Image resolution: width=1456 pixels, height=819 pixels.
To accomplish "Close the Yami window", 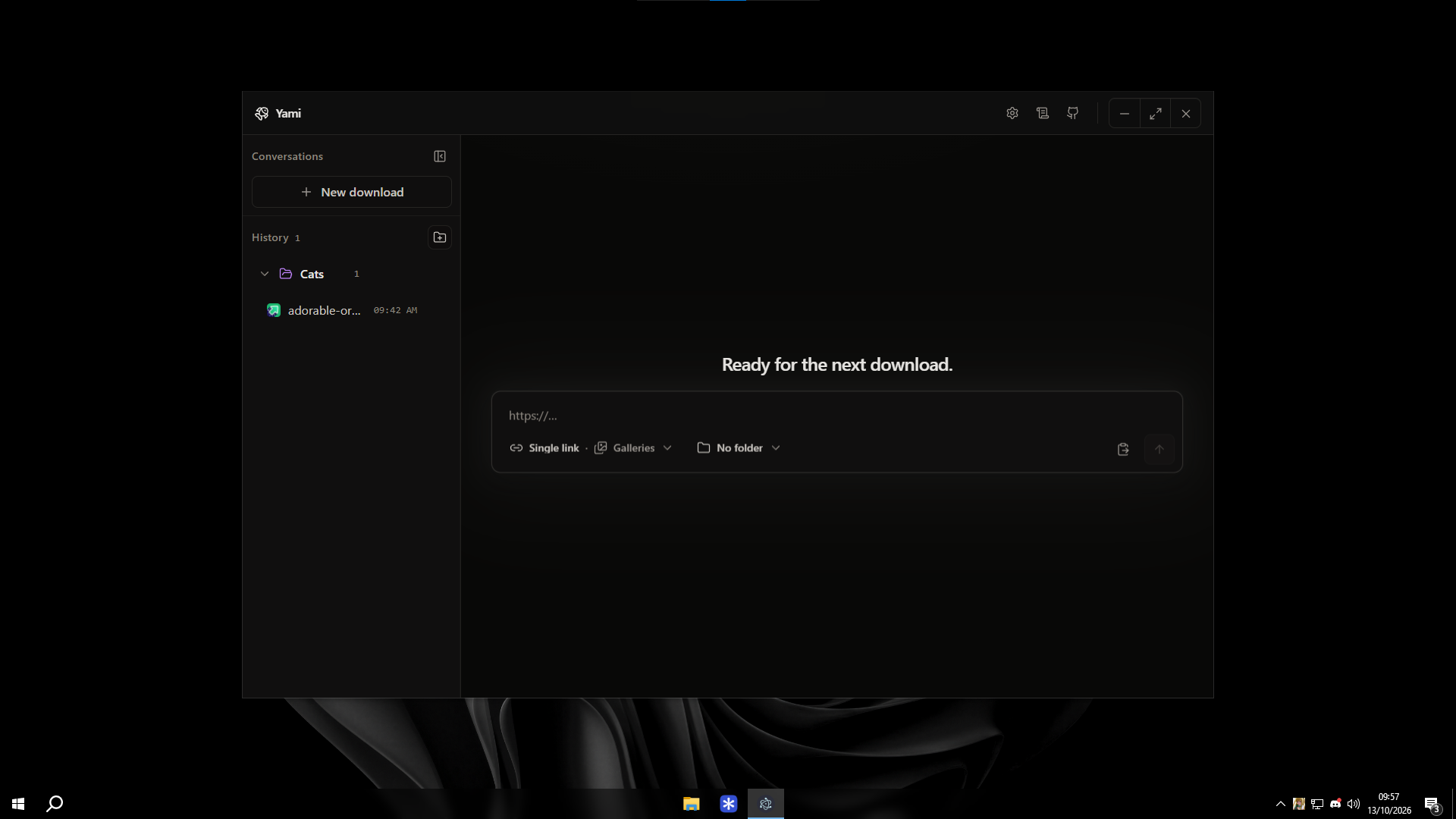I will pos(1186,114).
